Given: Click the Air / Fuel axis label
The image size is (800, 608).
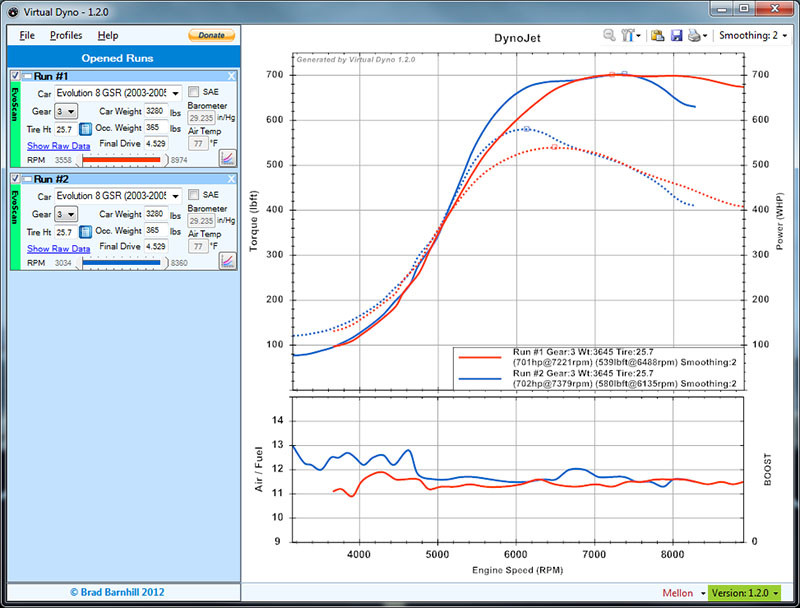Looking at the screenshot, I should click(x=259, y=469).
